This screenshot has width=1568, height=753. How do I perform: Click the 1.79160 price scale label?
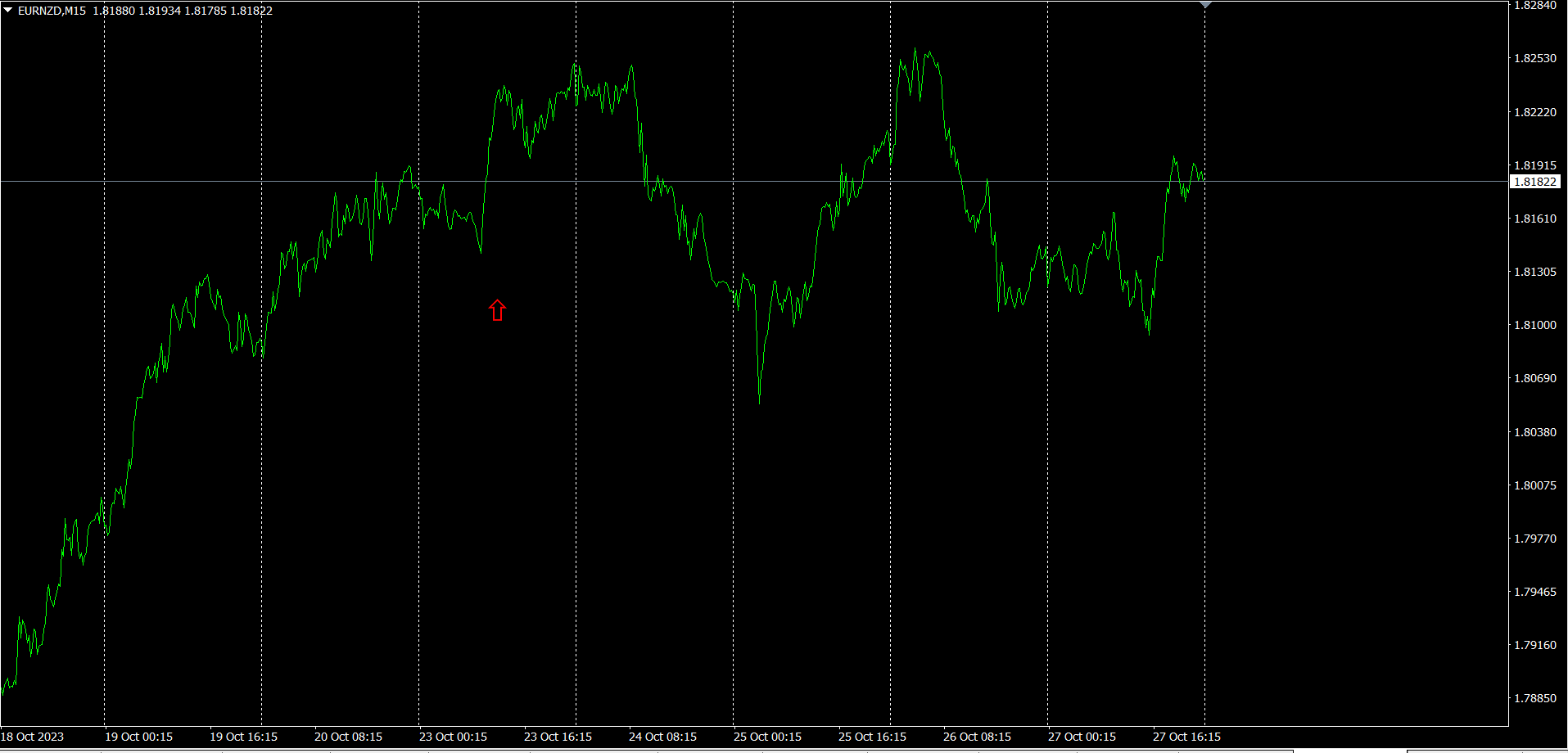click(x=1535, y=645)
